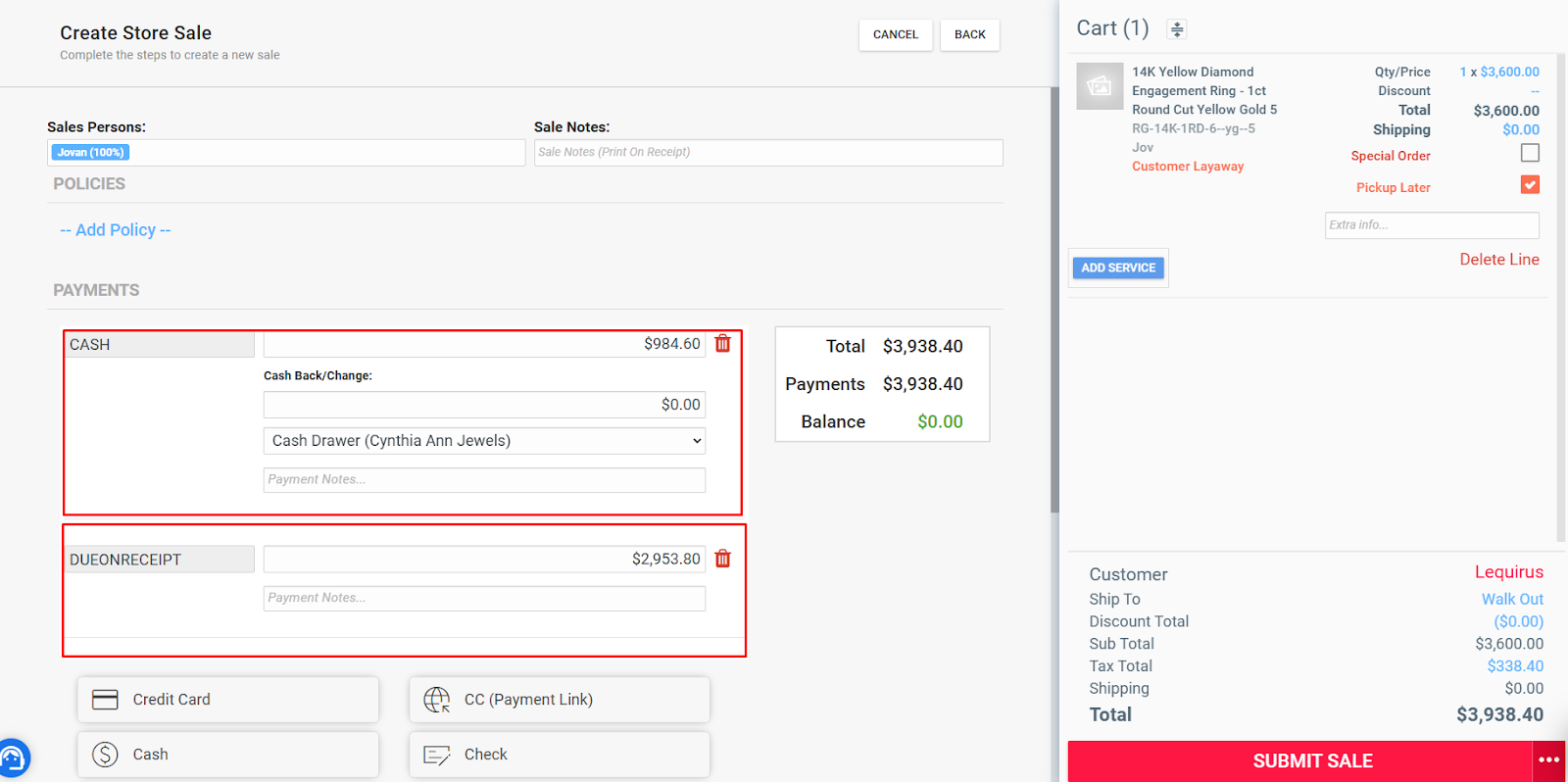This screenshot has height=782, width=1568.
Task: Click the Balance $0.00 value
Action: tap(940, 421)
